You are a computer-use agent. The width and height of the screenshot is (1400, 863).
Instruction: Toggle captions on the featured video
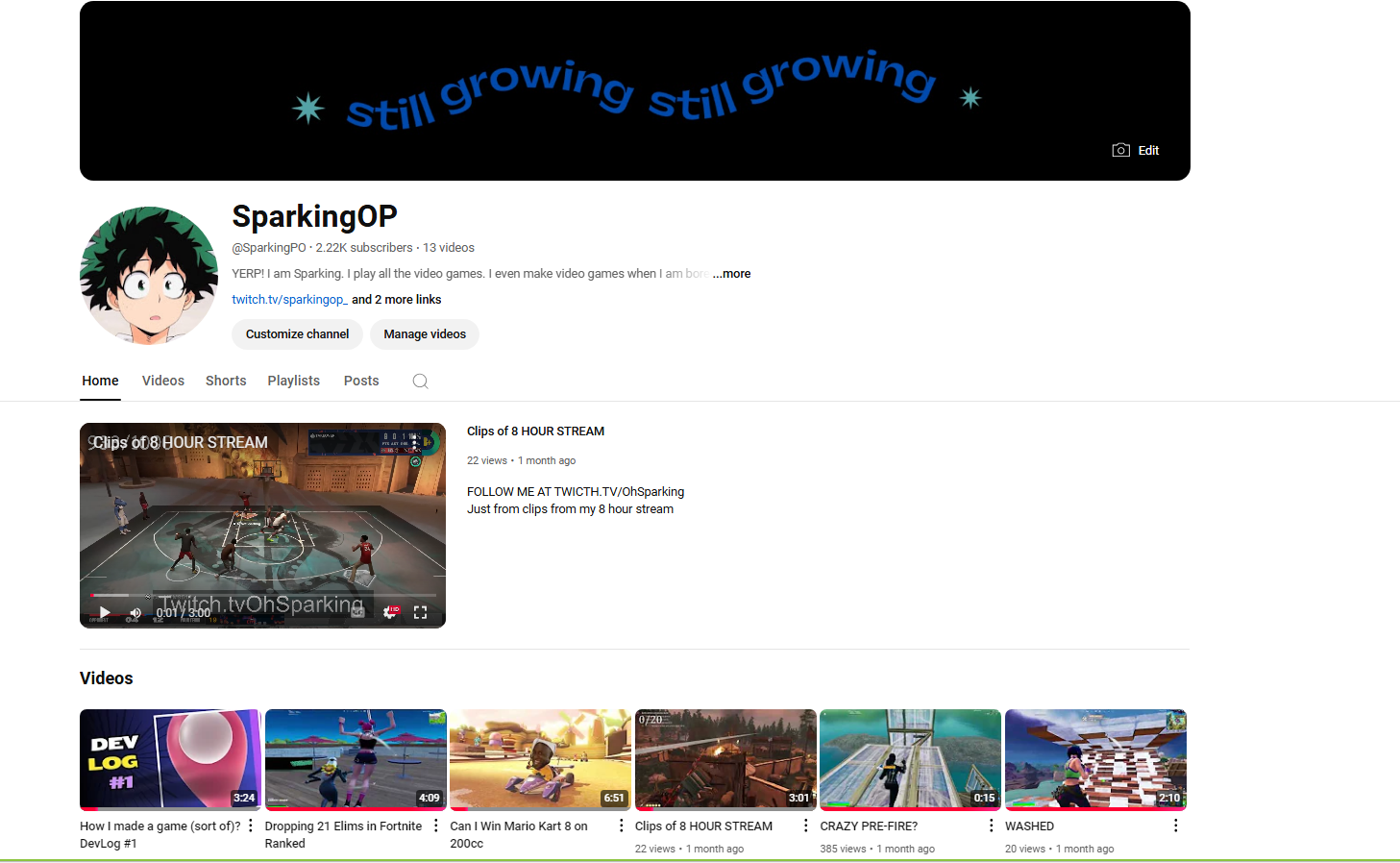click(358, 612)
